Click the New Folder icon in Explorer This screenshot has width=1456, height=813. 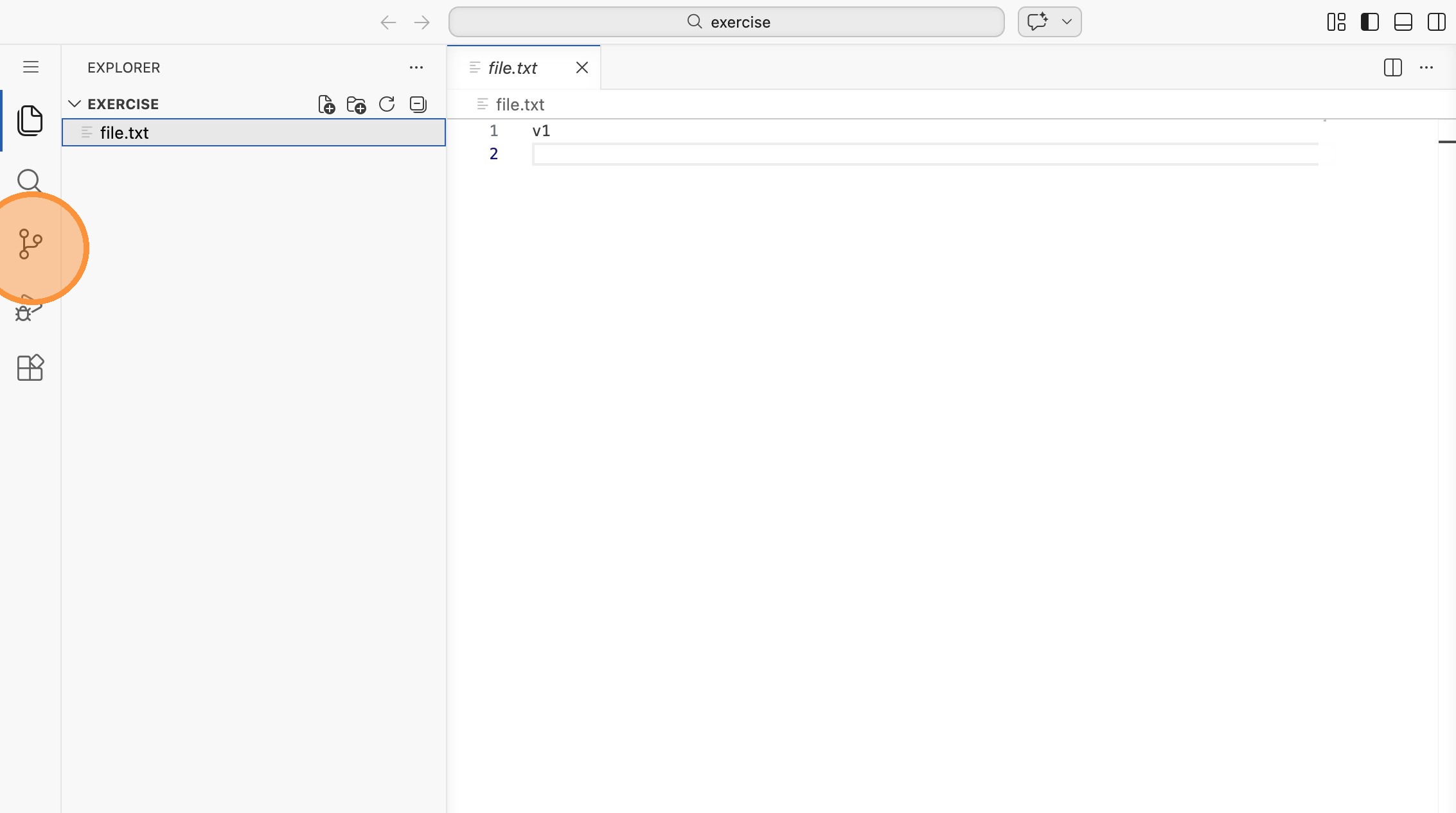356,104
